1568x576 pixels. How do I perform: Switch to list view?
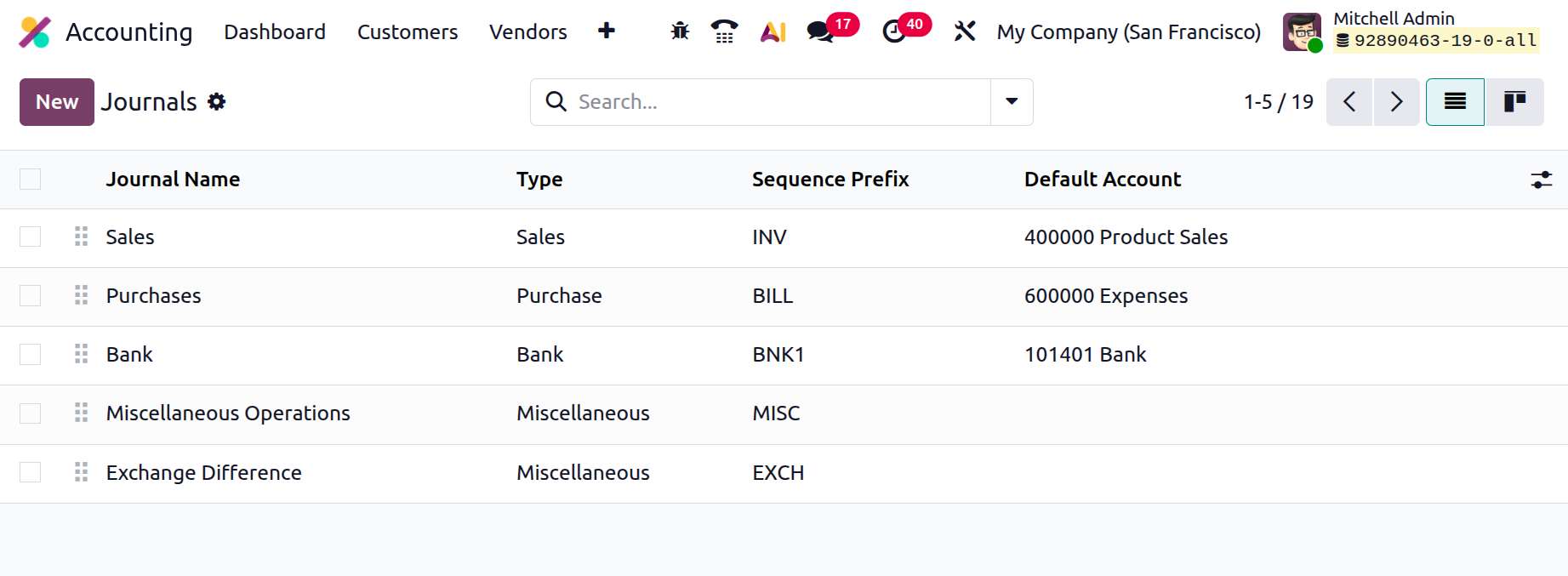click(1455, 102)
